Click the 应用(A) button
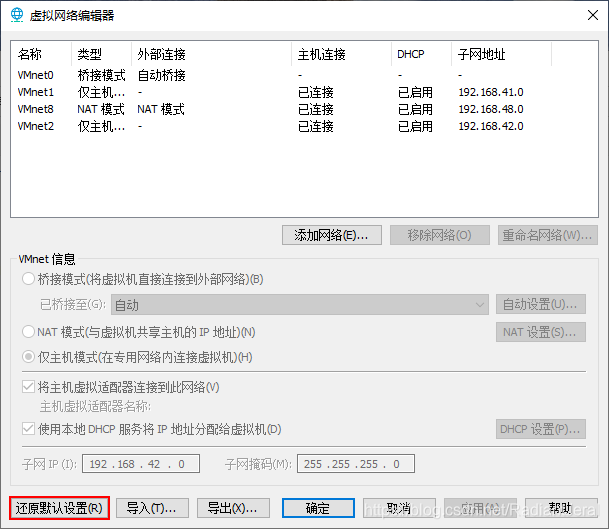609x529 pixels. click(480, 508)
